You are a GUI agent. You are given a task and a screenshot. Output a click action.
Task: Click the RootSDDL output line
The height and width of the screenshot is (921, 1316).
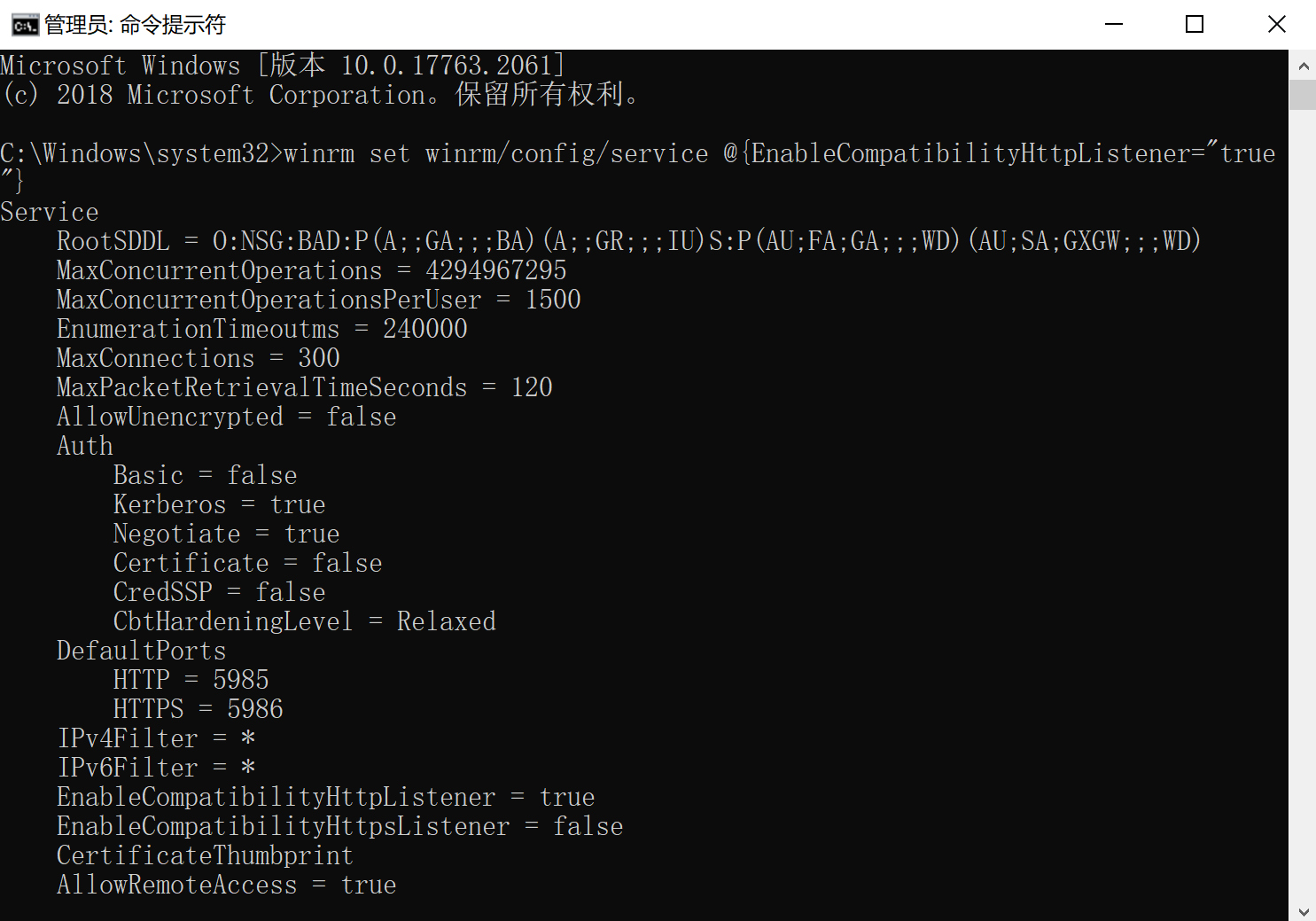coord(628,241)
